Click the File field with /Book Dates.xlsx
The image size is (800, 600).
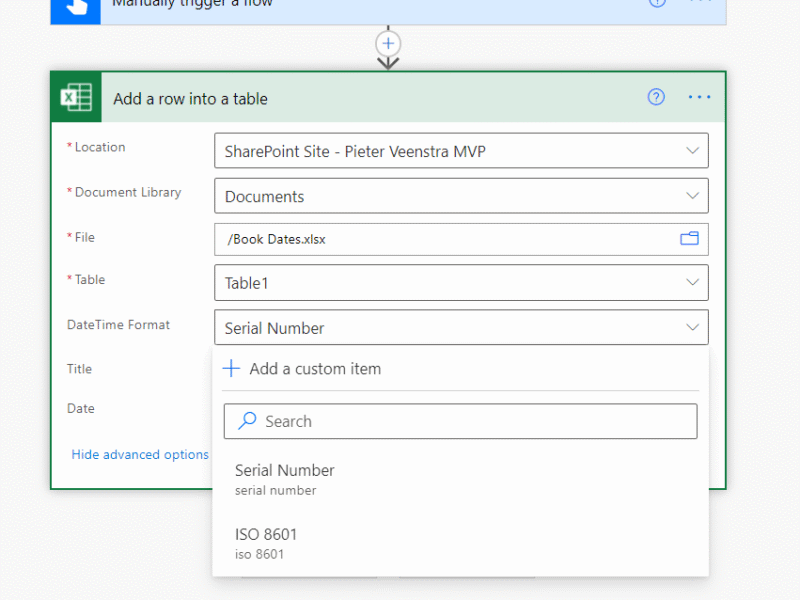click(461, 239)
